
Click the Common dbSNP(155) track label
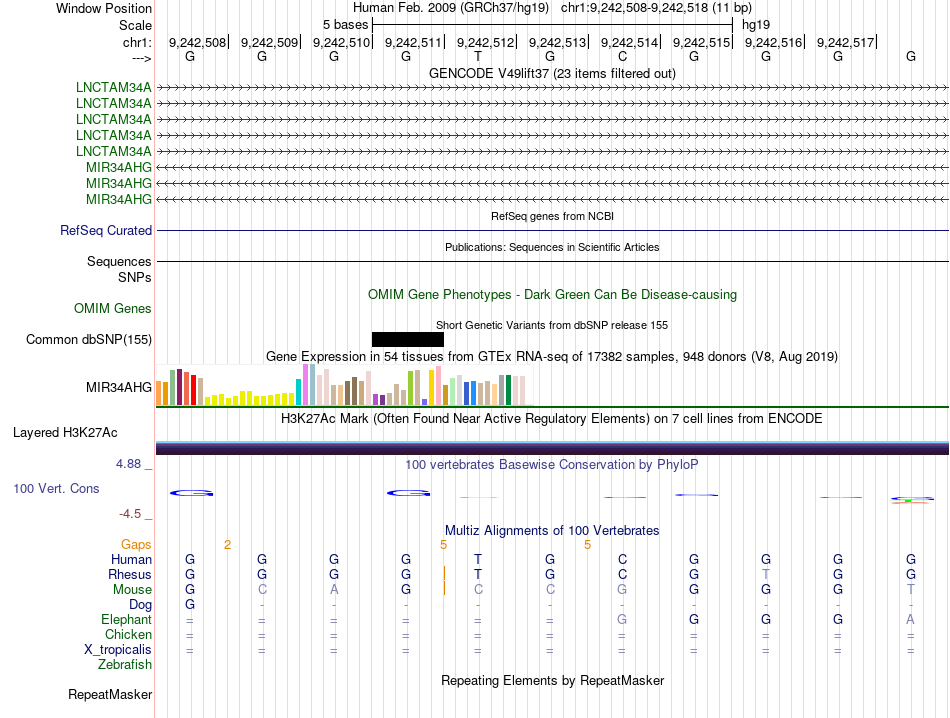(88, 339)
